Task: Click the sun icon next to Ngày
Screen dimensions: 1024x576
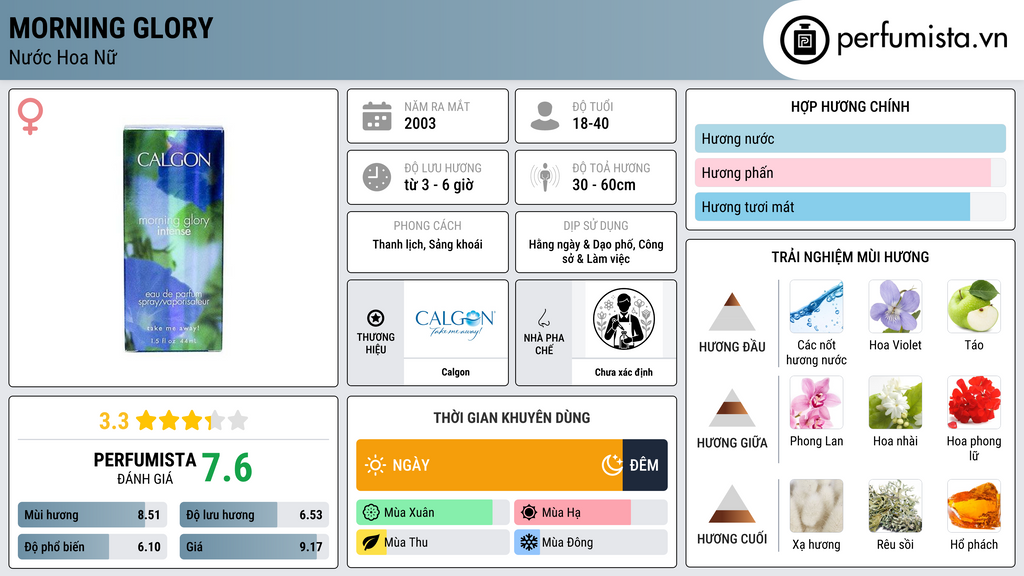Action: (x=376, y=465)
